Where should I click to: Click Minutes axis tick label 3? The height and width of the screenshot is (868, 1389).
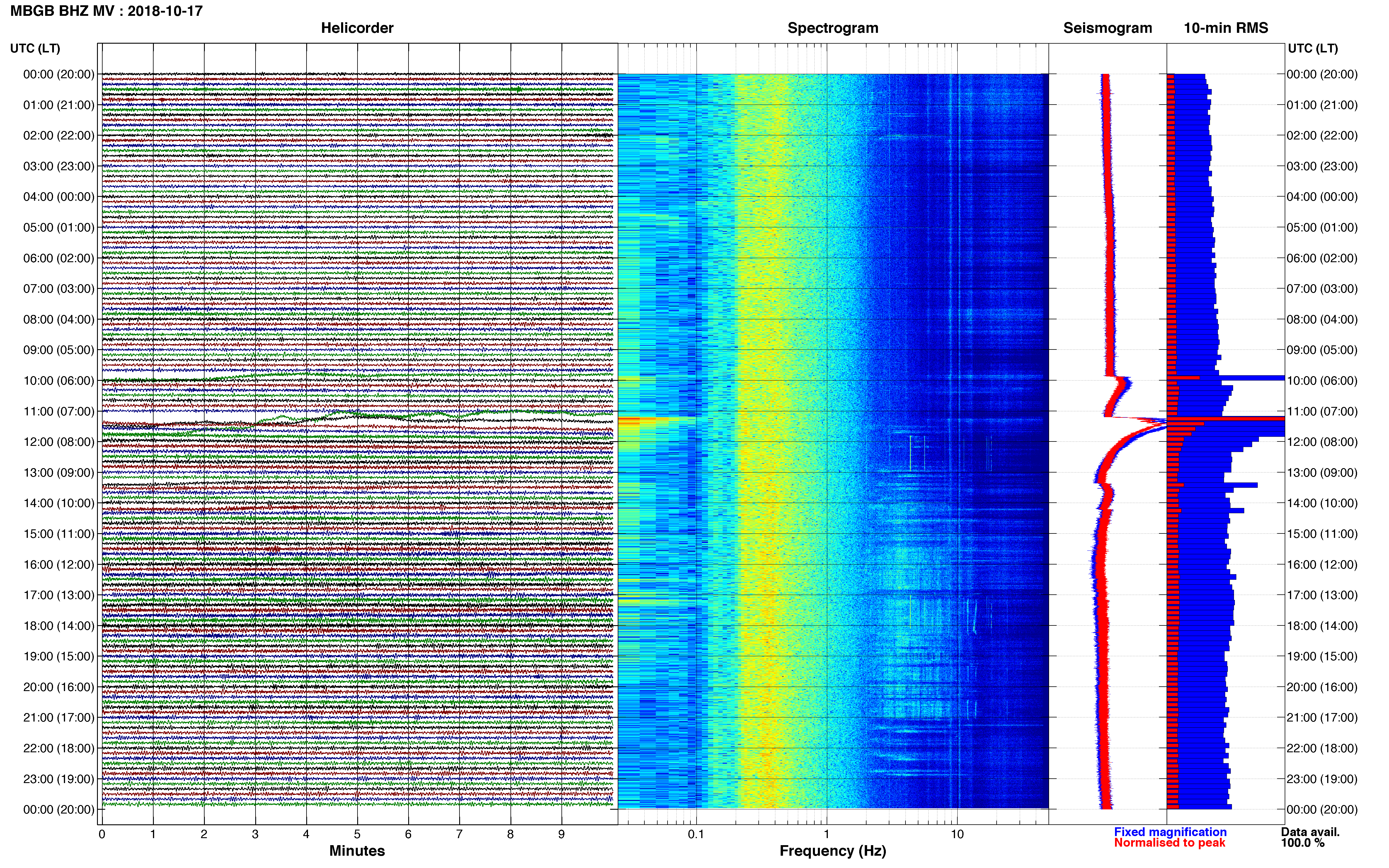tap(255, 834)
